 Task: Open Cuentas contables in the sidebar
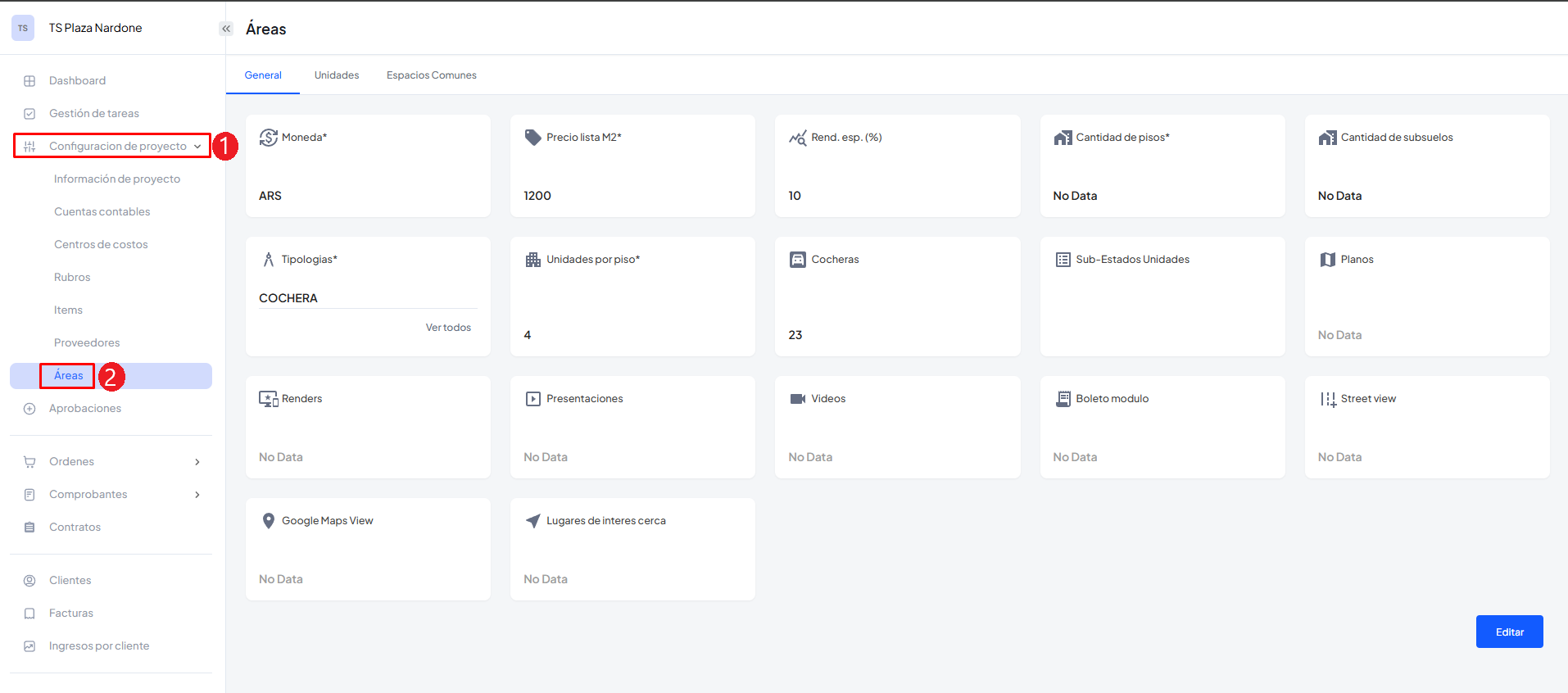(102, 212)
